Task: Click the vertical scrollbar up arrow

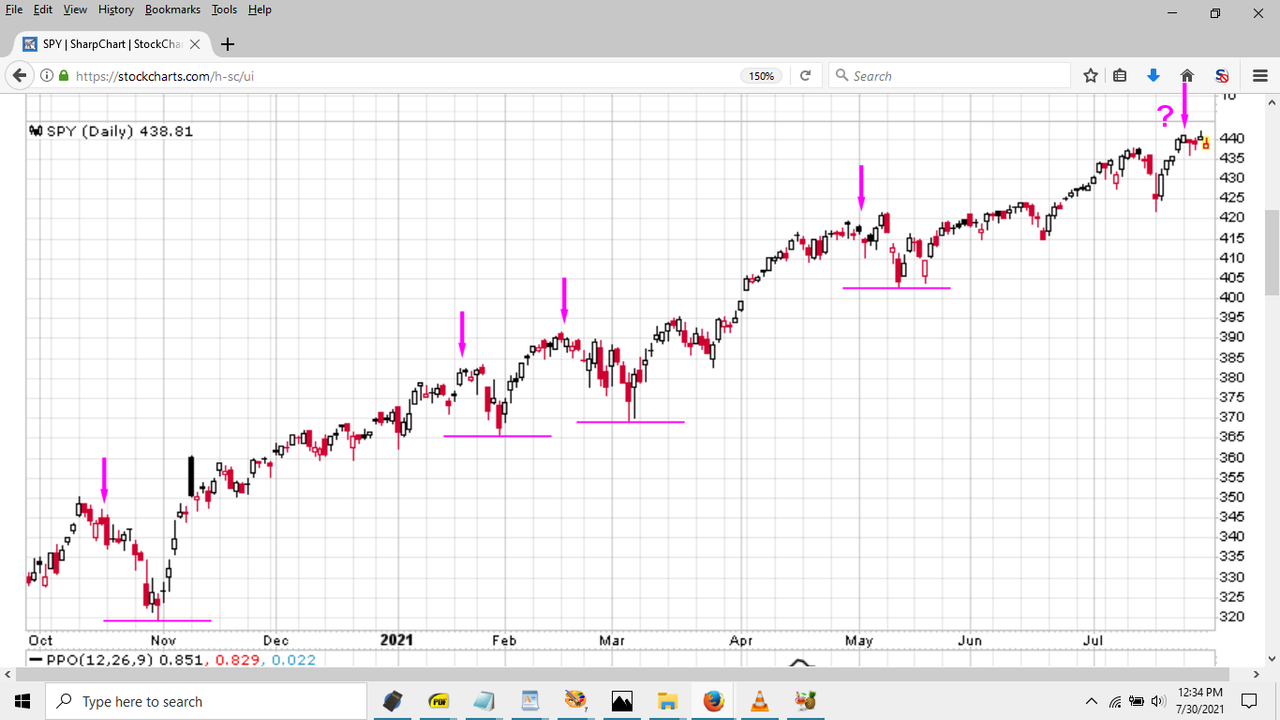Action: tap(1271, 103)
